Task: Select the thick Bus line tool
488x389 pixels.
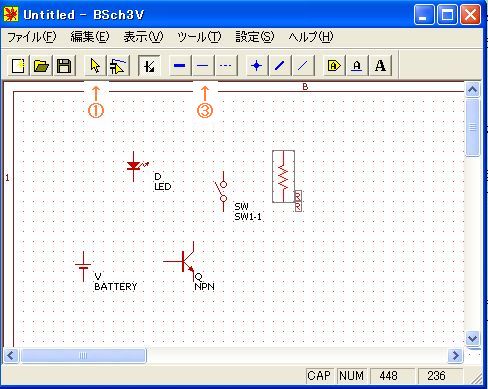Action: 180,66
